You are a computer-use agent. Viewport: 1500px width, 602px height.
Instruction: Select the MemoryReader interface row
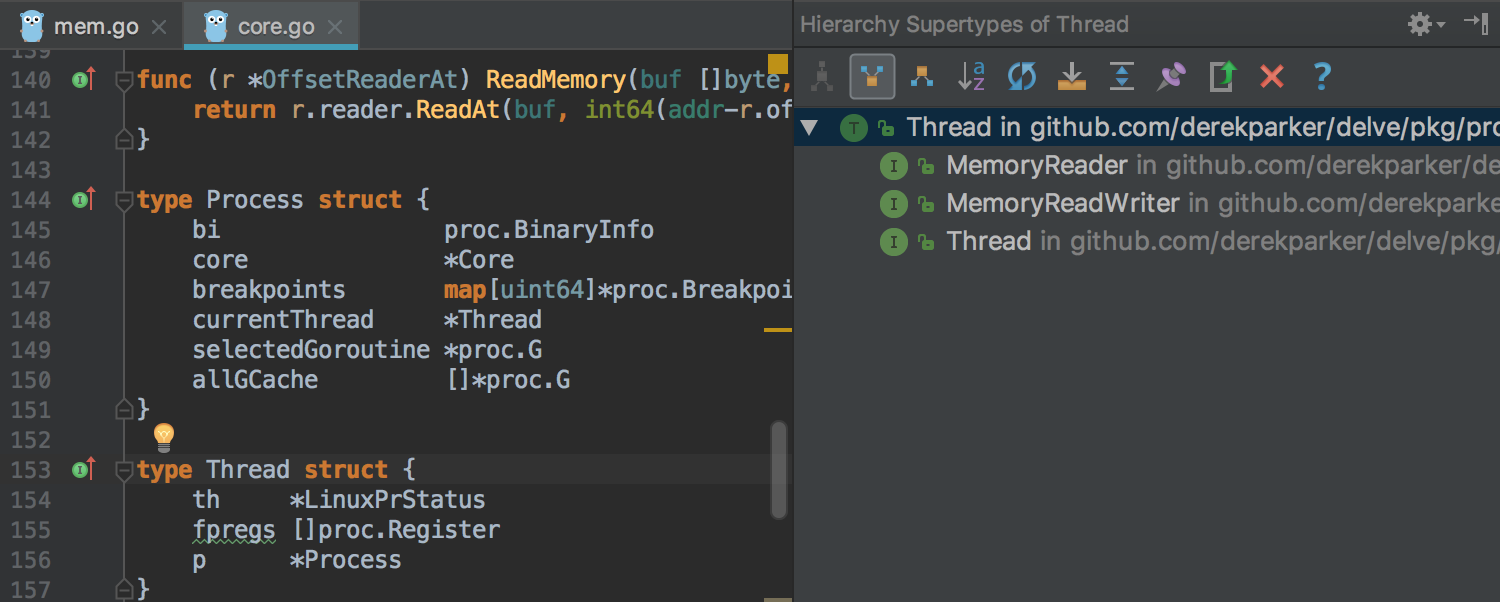coord(1147,165)
